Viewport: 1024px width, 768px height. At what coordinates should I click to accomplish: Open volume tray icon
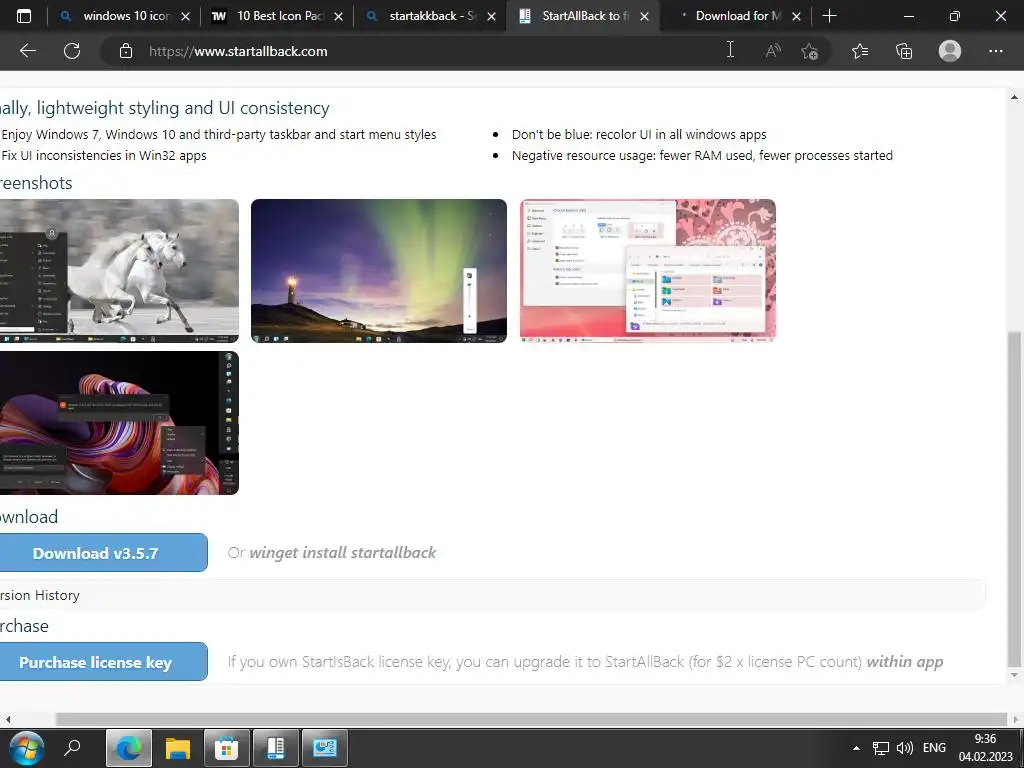tap(904, 748)
